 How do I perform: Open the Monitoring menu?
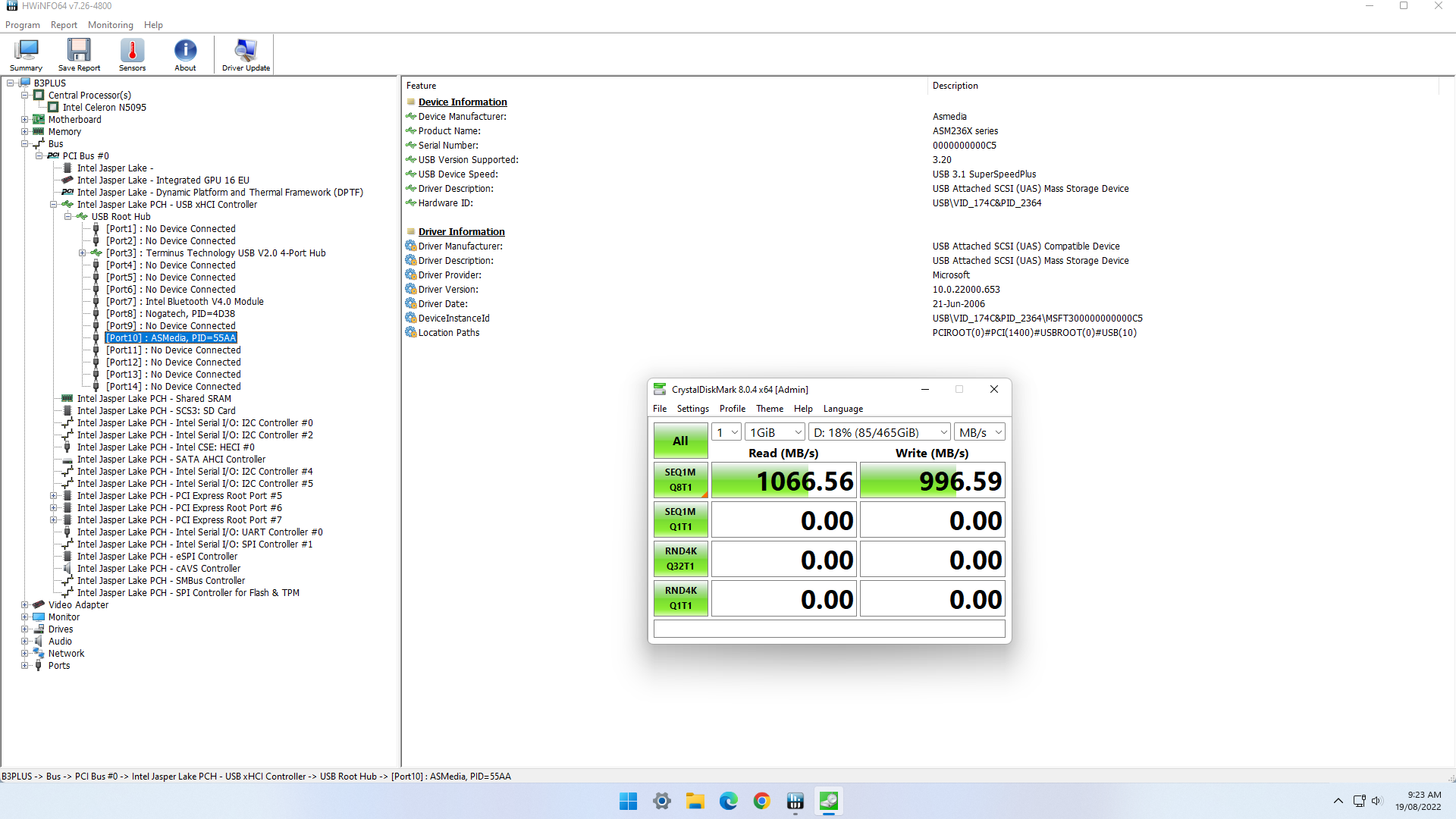click(x=111, y=25)
